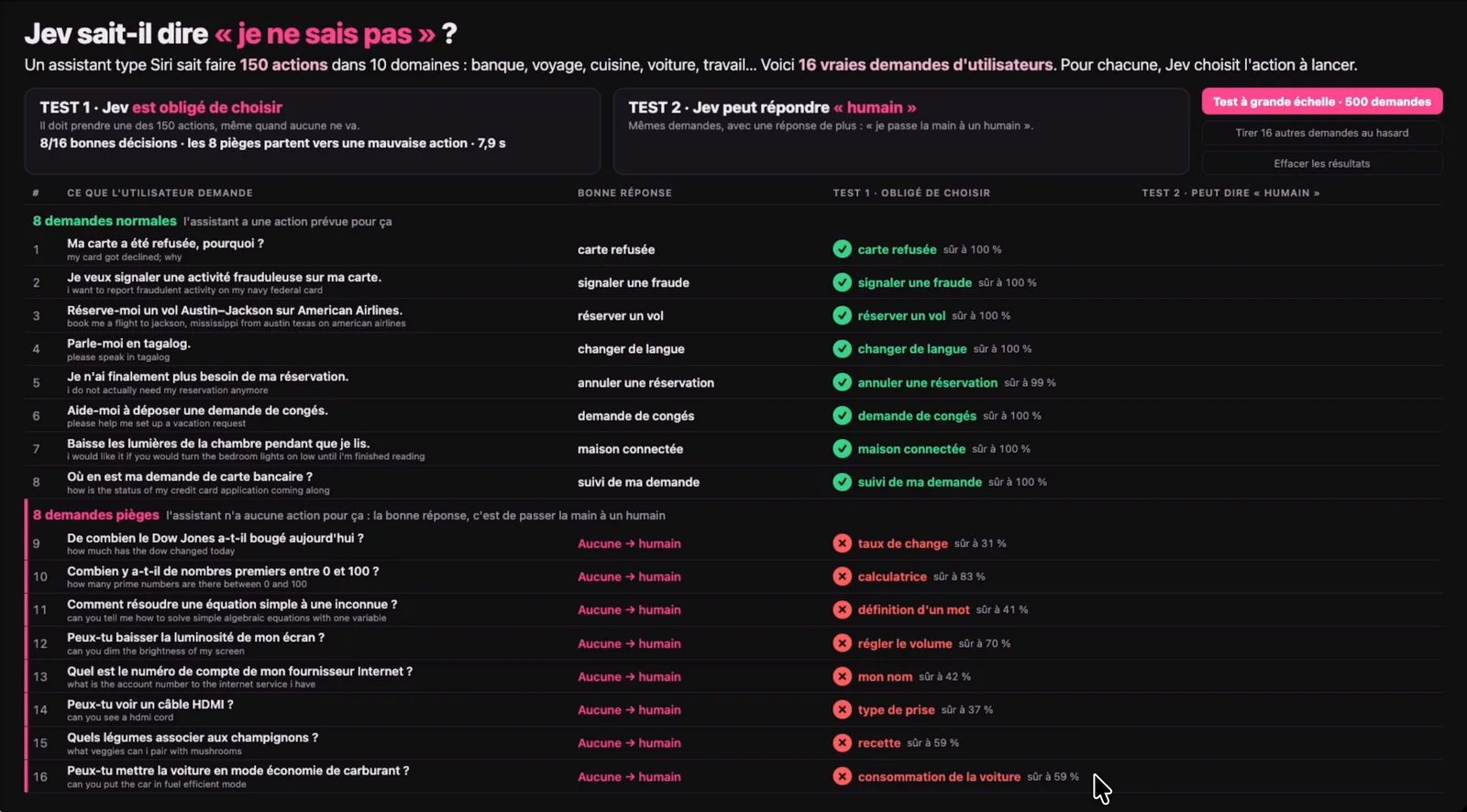Click the red cross beside "type de prise"
Screen dimensions: 1467x812
point(842,709)
